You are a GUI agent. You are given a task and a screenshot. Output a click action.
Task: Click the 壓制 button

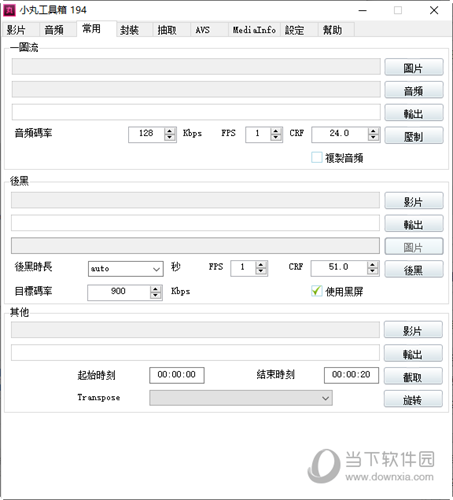click(x=414, y=136)
